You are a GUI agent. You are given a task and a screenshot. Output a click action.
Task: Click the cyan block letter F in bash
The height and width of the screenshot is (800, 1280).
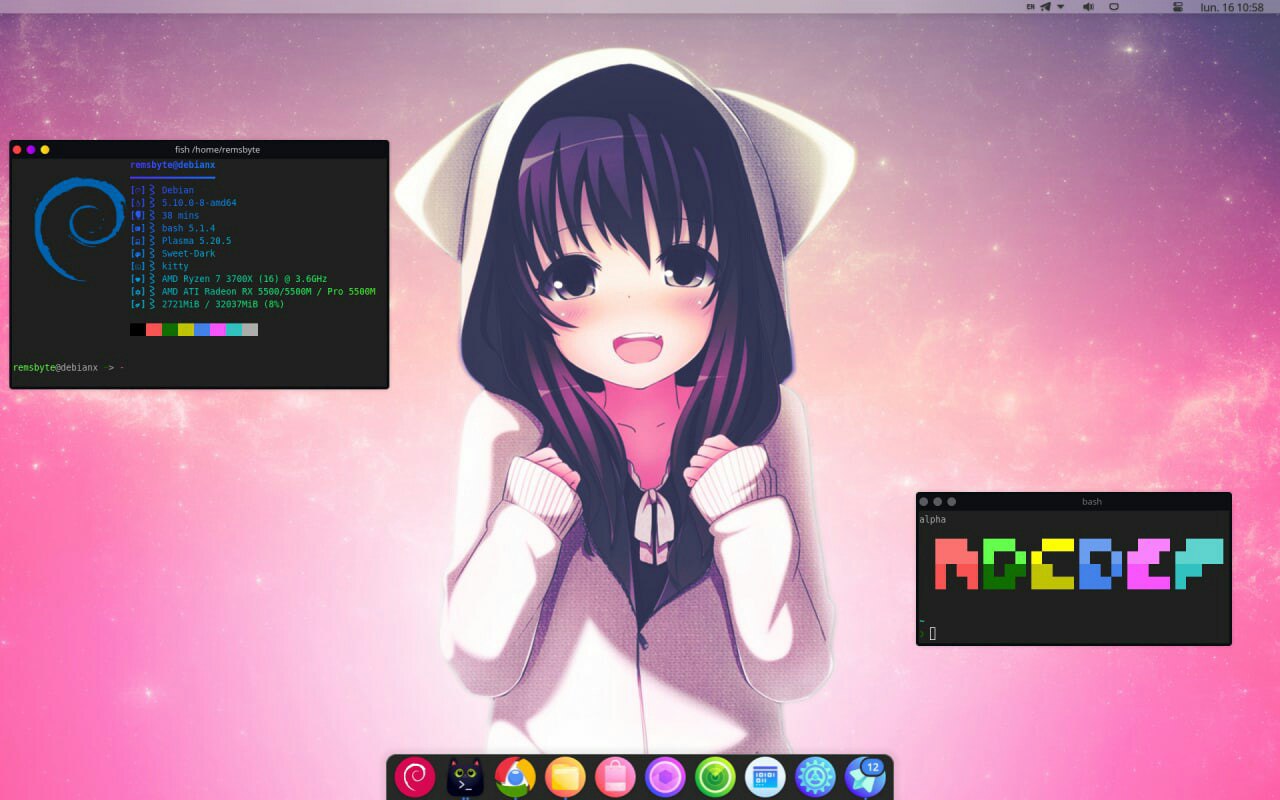(1198, 564)
